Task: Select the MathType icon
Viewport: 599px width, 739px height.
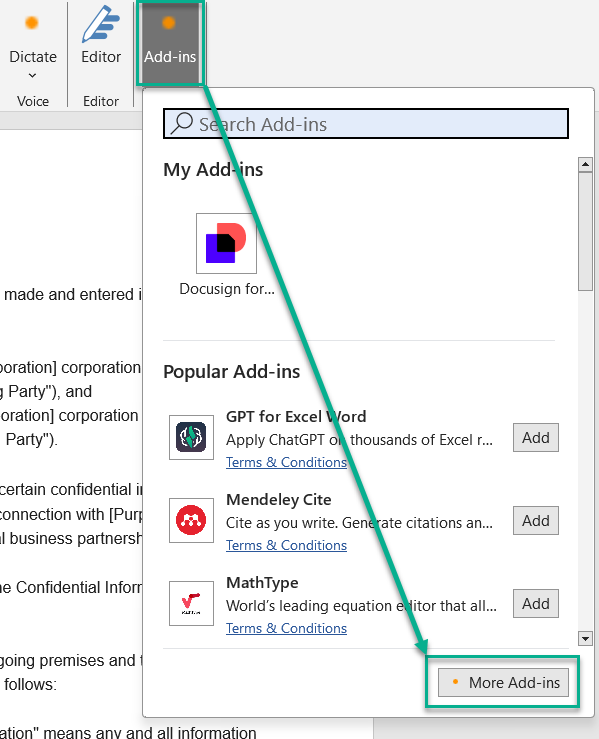Action: coord(191,603)
